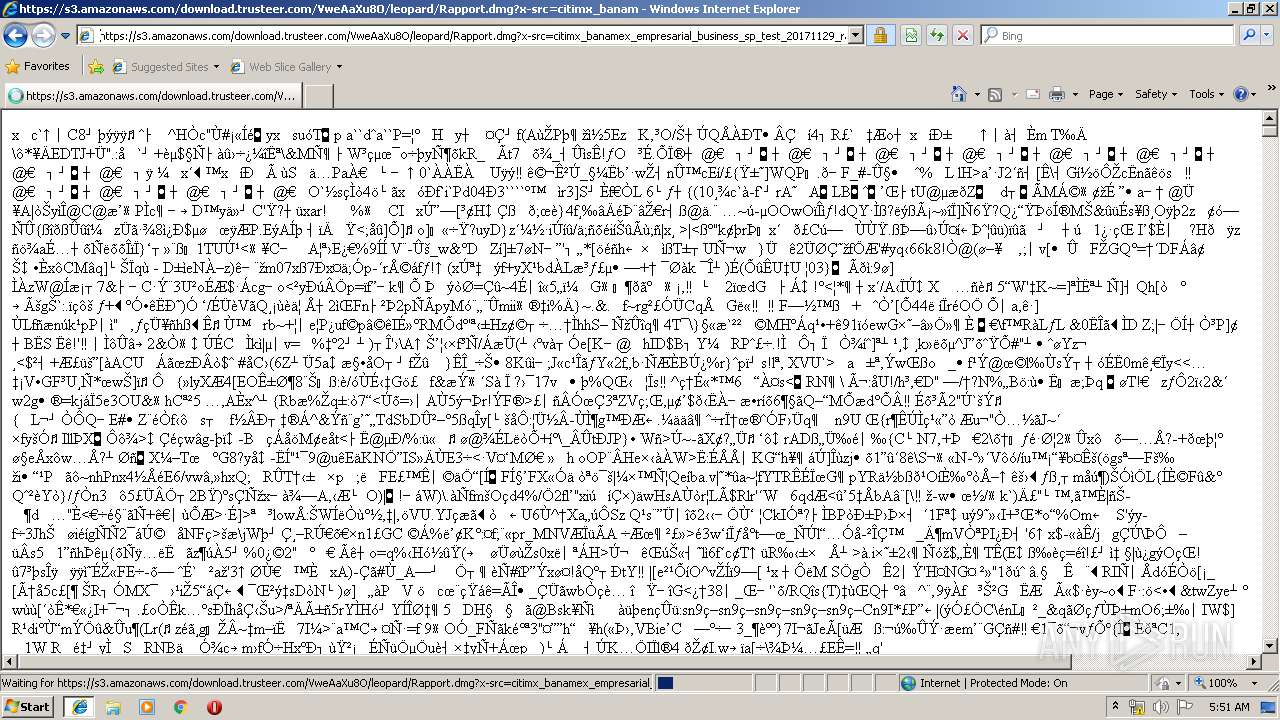Image resolution: width=1280 pixels, height=720 pixels.
Task: Click the 5:51 AM clock
Action: (x=1230, y=706)
